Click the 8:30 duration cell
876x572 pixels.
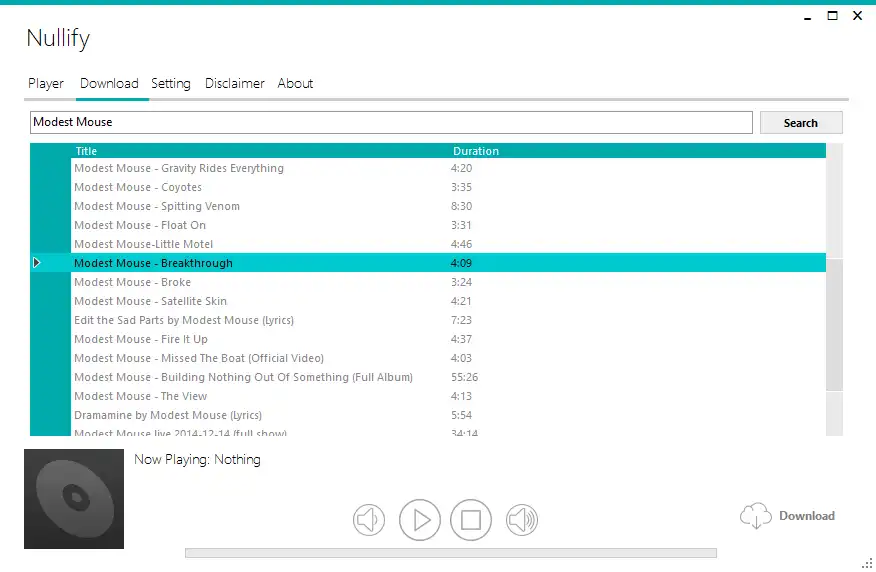(x=461, y=206)
